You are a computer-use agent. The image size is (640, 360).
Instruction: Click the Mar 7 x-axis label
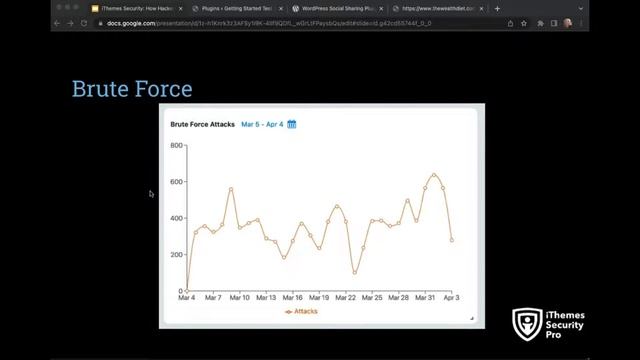pos(213,298)
